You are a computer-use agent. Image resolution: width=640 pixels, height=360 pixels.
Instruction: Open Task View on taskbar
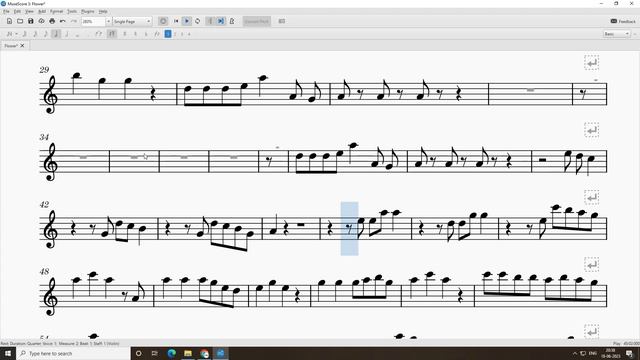click(x=155, y=353)
